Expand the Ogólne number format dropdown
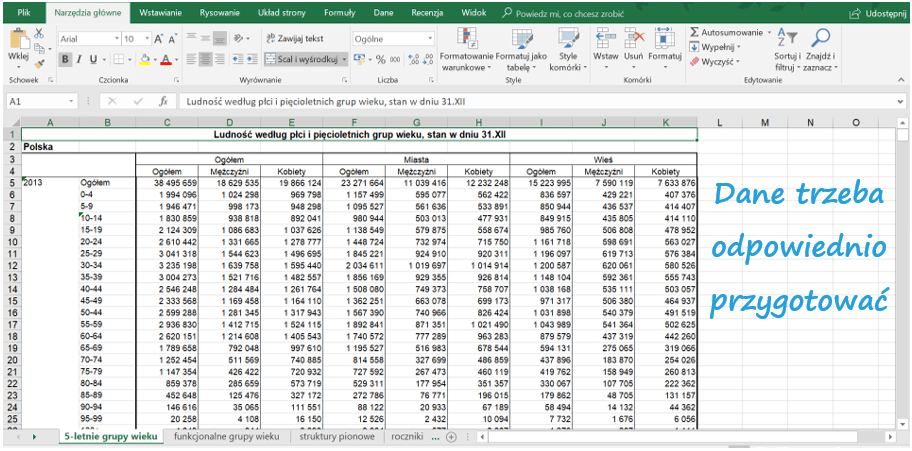The width and height of the screenshot is (912, 451). coord(428,38)
